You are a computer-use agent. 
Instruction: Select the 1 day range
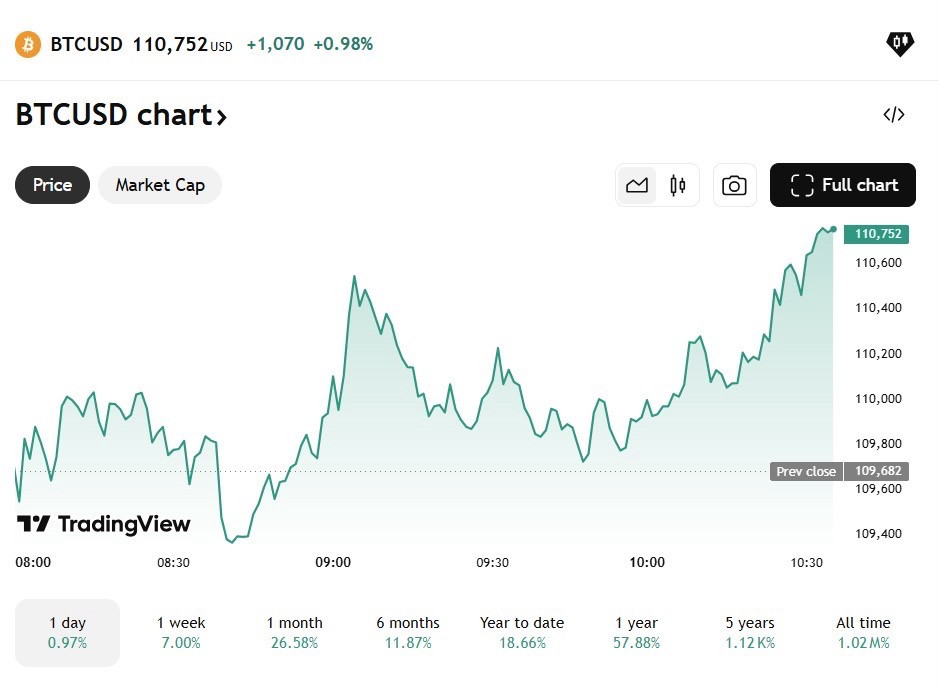coord(67,632)
